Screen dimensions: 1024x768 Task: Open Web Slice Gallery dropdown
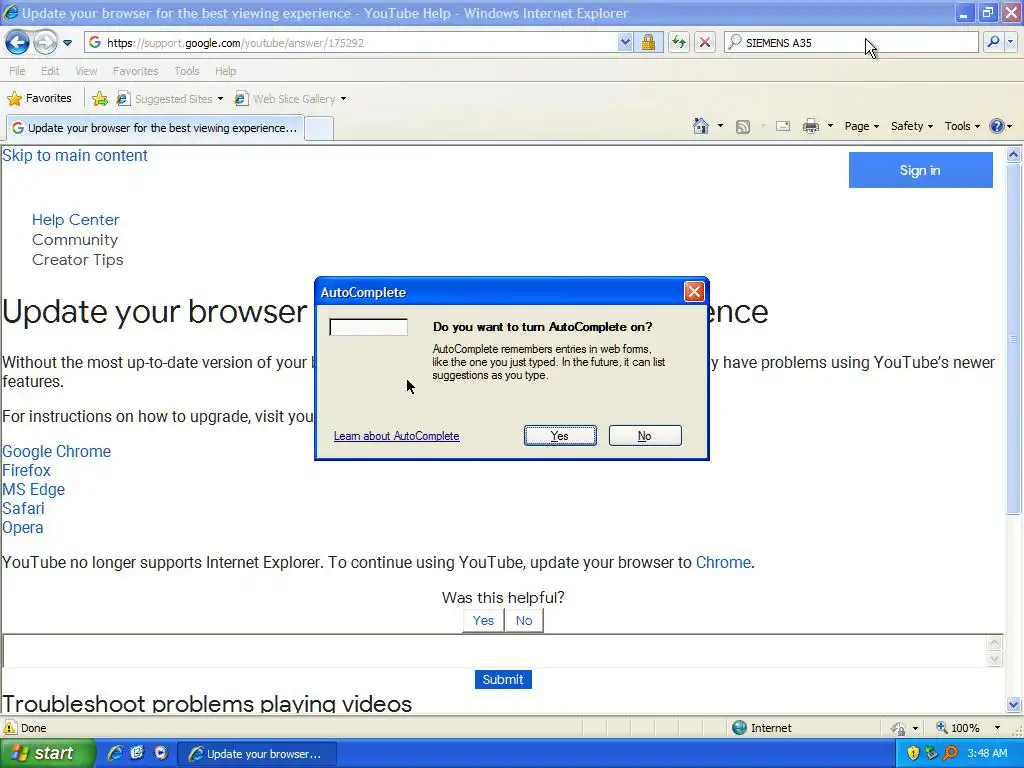(291, 99)
